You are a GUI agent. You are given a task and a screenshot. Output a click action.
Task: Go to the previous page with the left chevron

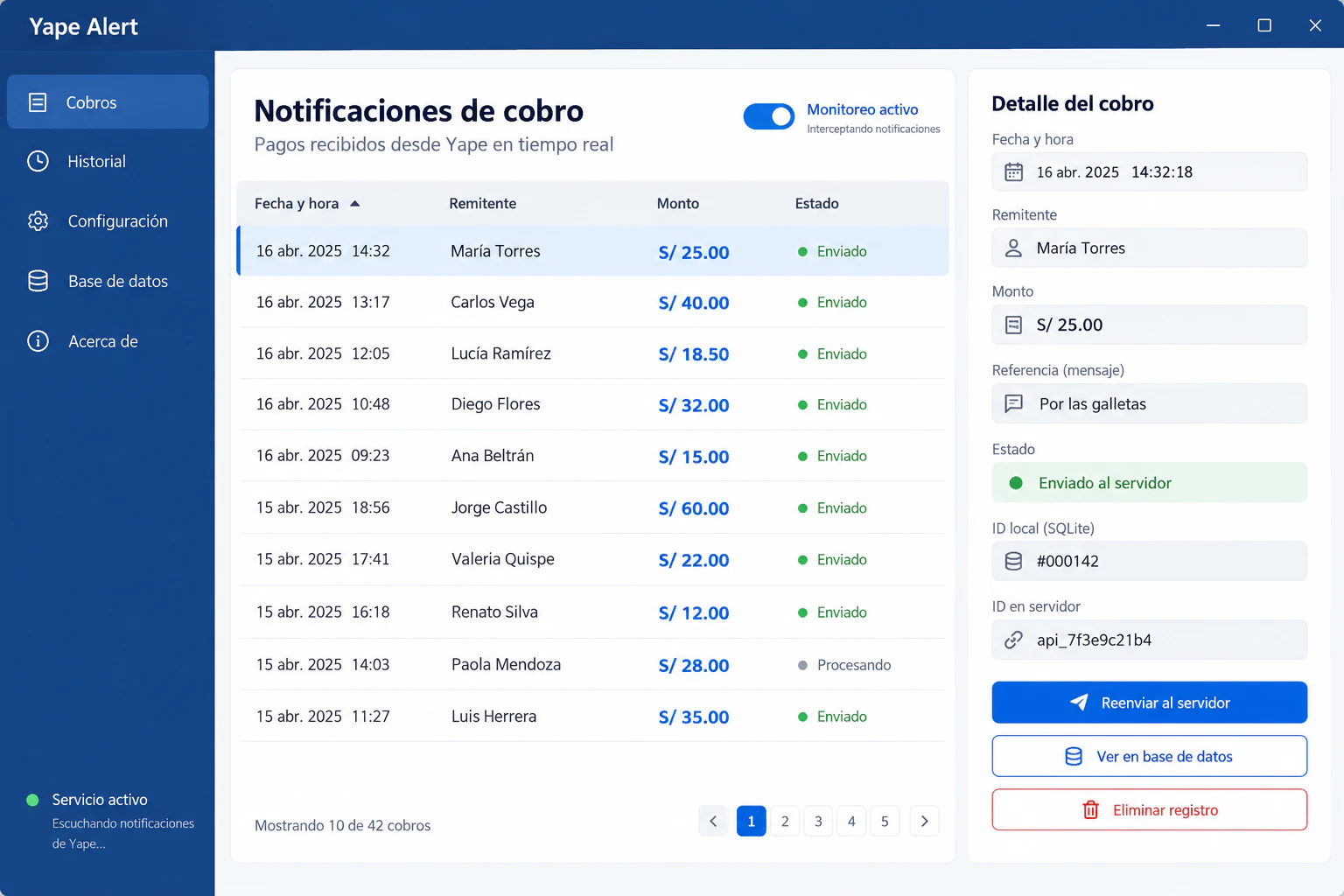tap(713, 821)
